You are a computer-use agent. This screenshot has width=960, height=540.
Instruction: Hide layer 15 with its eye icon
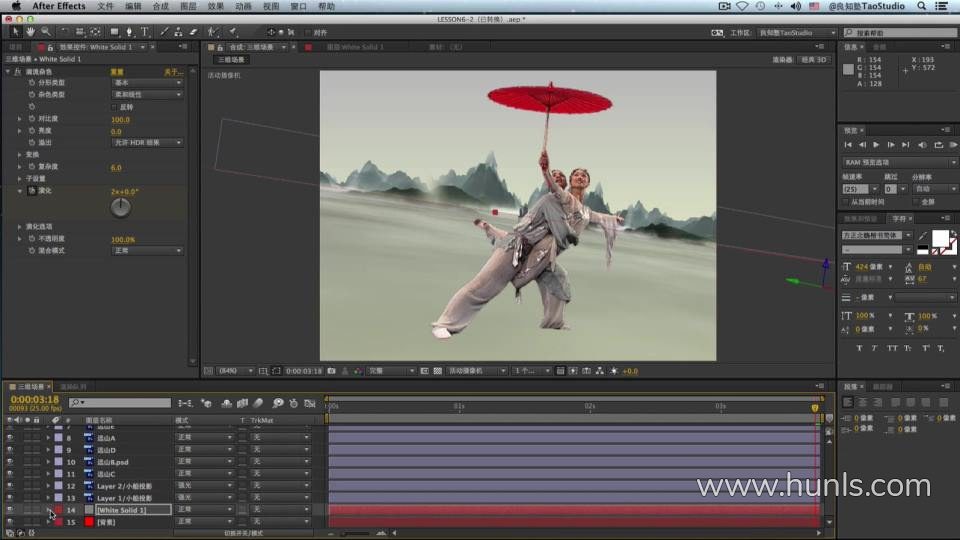point(10,522)
